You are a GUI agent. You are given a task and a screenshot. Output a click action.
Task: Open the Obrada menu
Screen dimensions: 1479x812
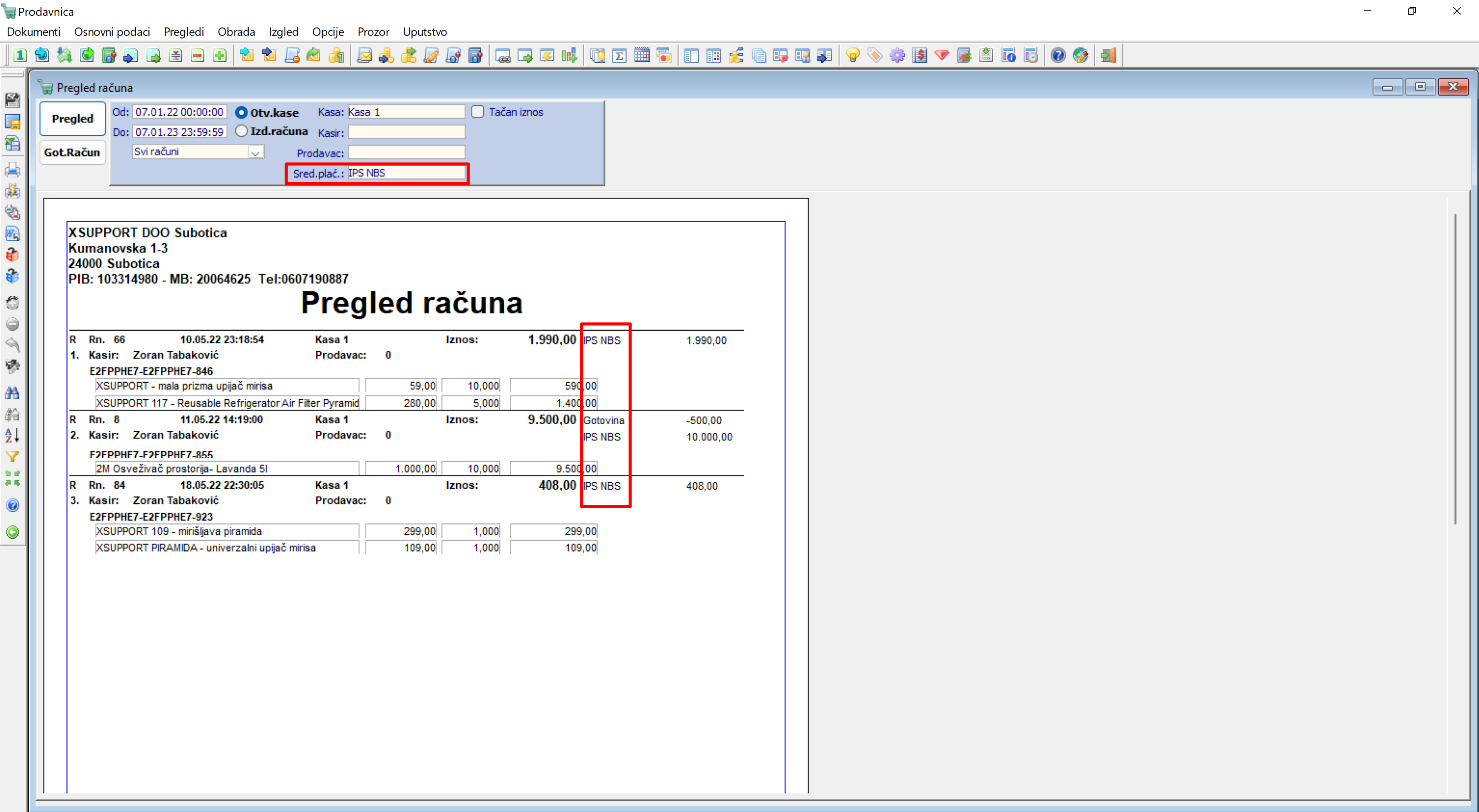pyautogui.click(x=236, y=32)
